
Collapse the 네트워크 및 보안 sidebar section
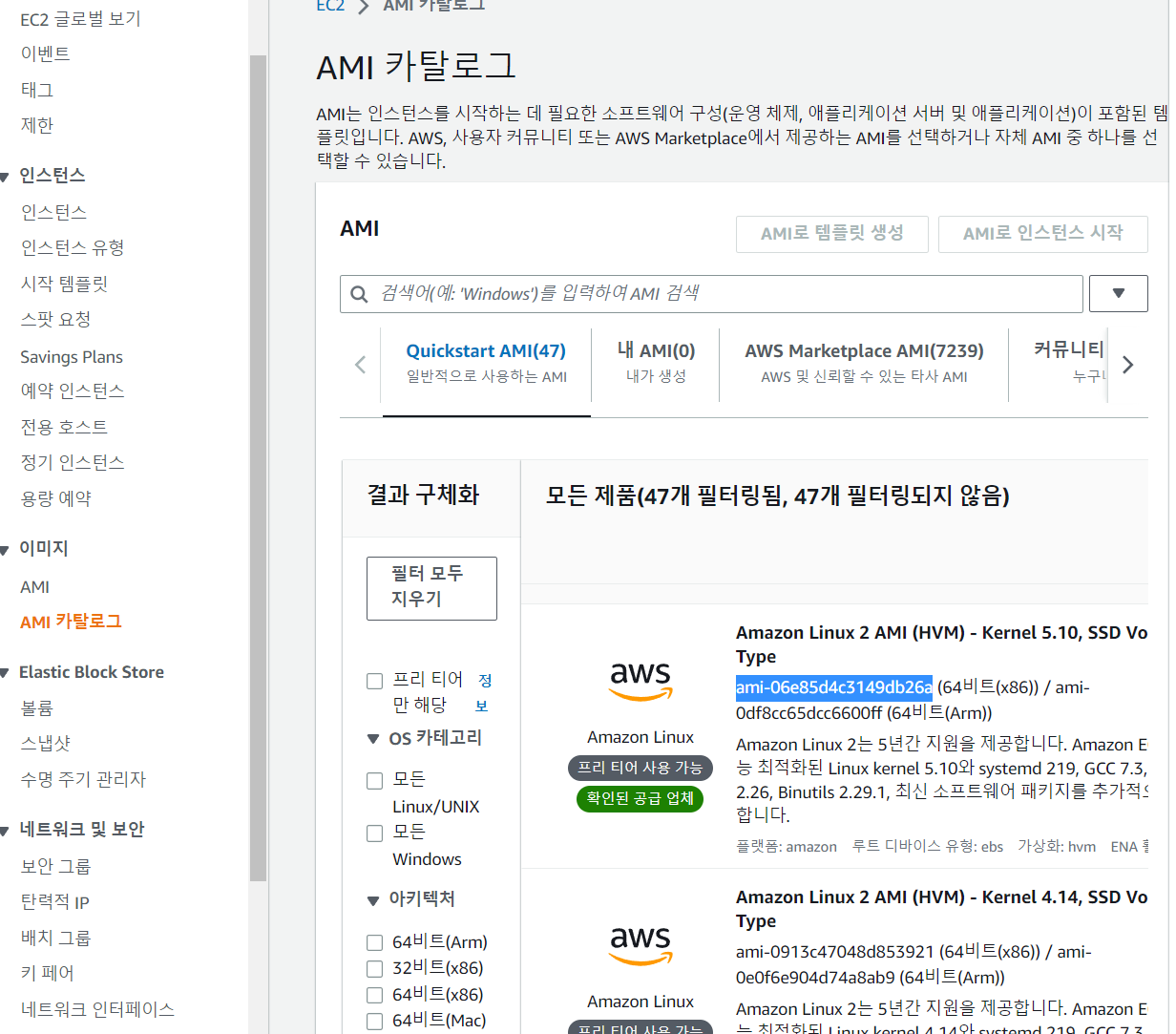[x=5, y=831]
